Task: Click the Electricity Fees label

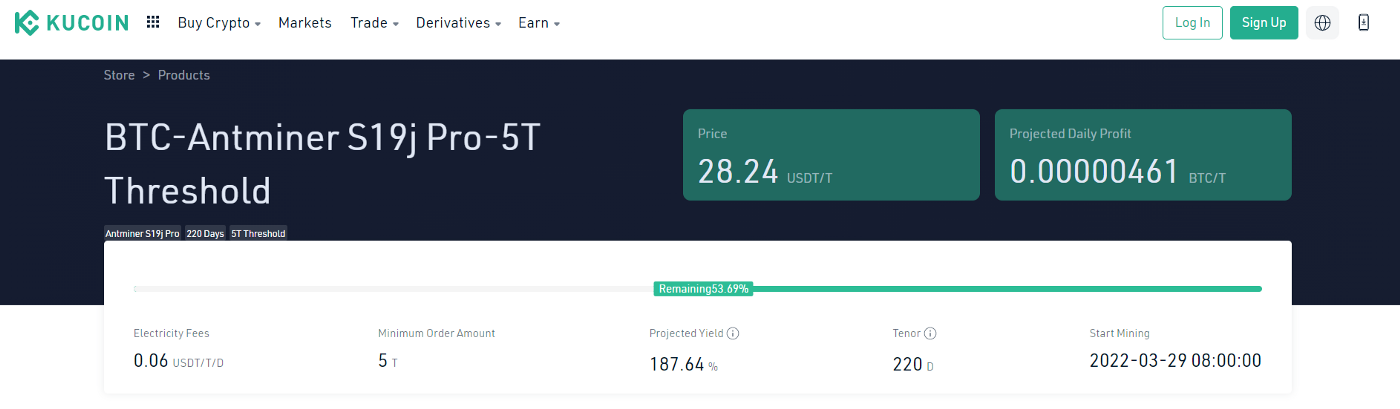Action: click(172, 333)
